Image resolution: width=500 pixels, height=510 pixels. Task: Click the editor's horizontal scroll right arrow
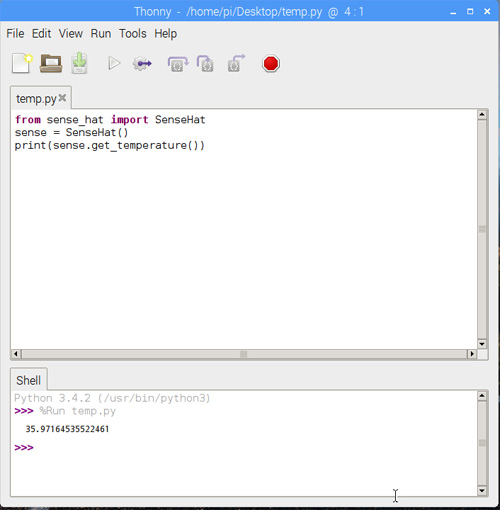[472, 354]
